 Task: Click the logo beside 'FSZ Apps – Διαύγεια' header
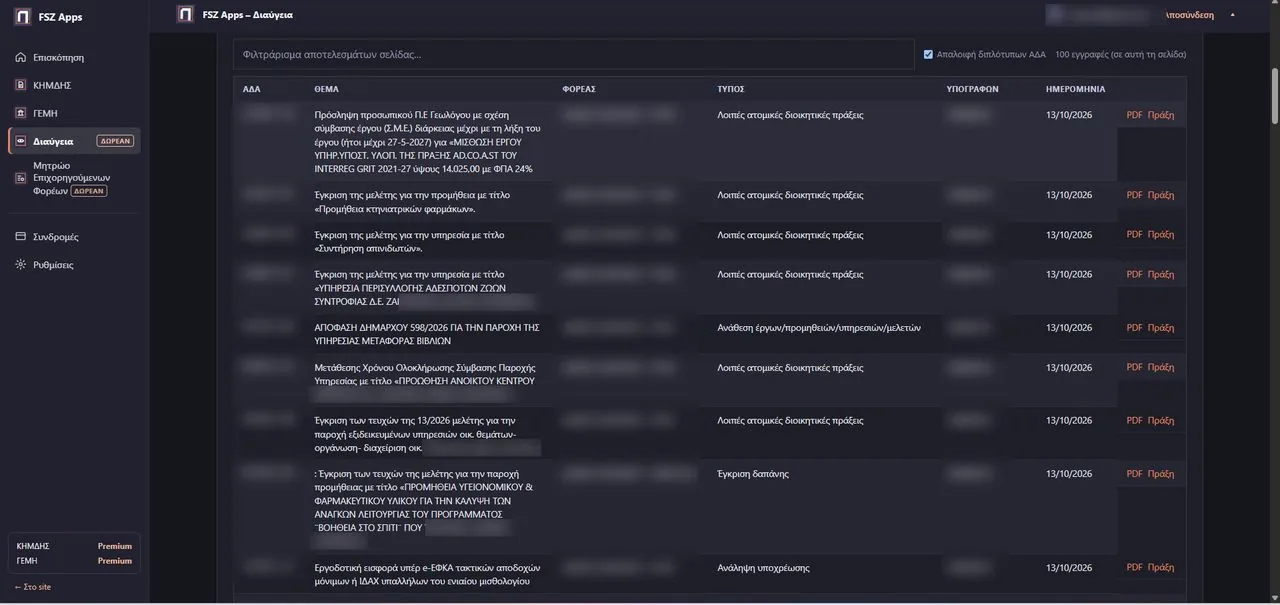click(x=185, y=14)
